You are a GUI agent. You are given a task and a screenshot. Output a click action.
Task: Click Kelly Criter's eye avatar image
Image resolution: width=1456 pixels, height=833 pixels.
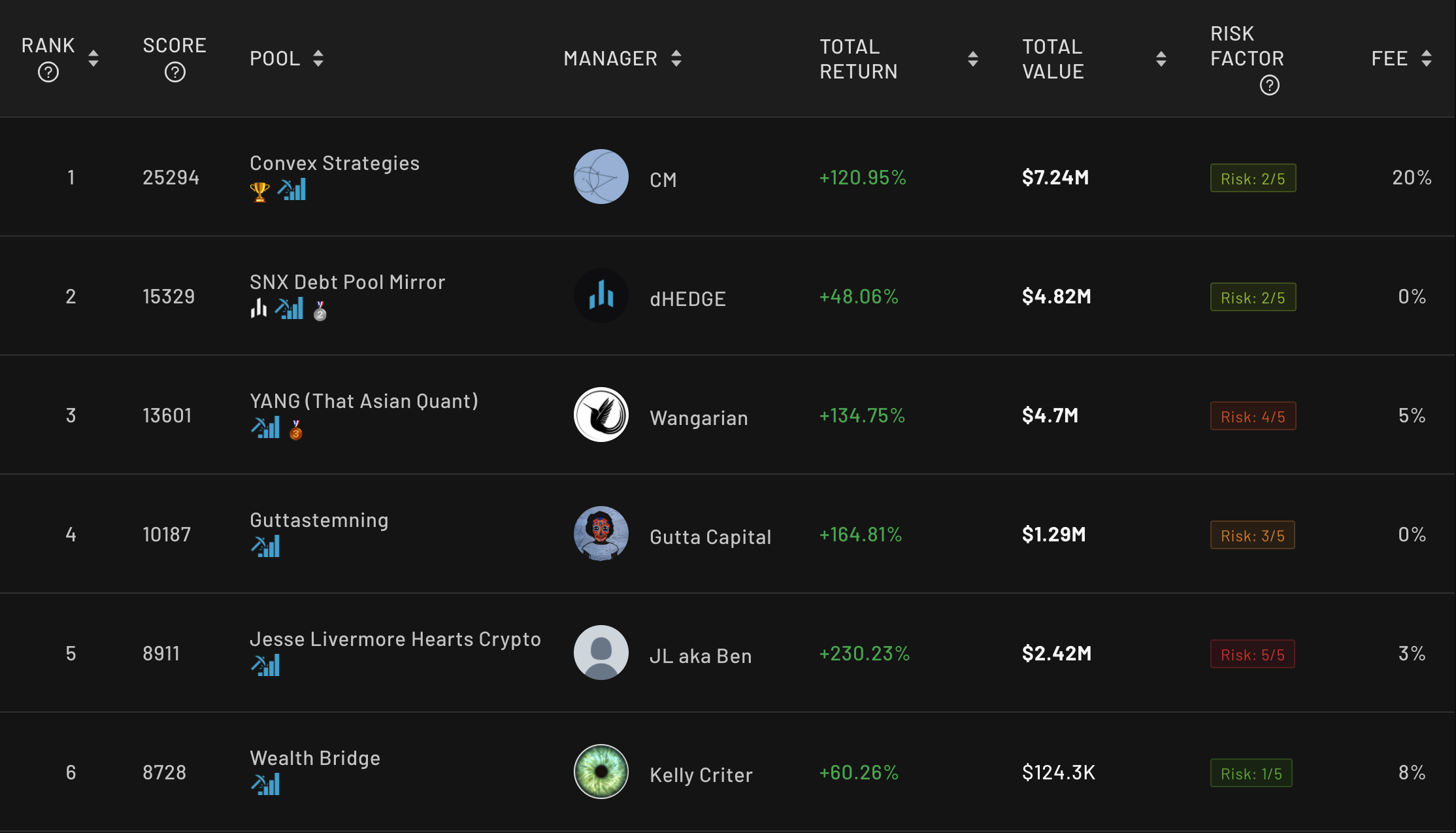pos(601,772)
